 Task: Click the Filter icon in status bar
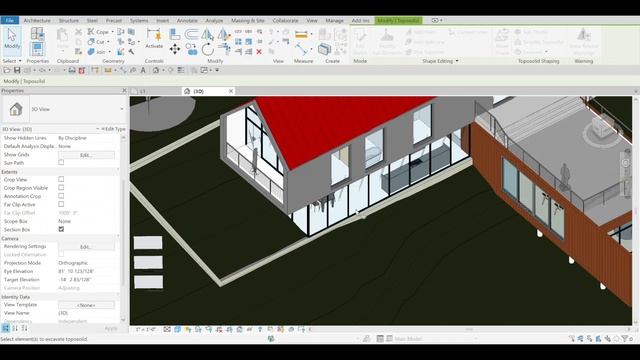[x=625, y=338]
